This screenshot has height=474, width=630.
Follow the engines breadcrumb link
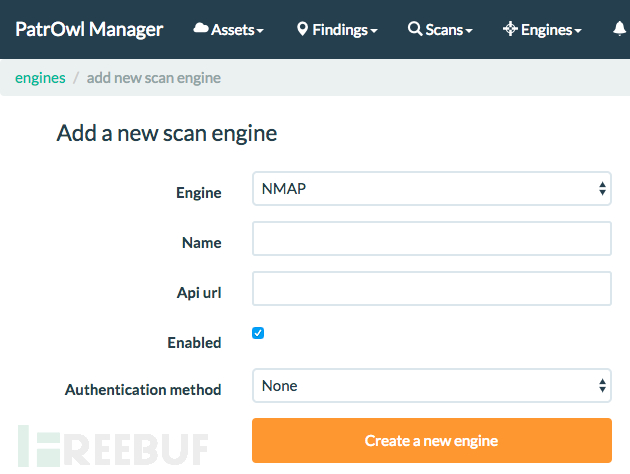pyautogui.click(x=40, y=78)
